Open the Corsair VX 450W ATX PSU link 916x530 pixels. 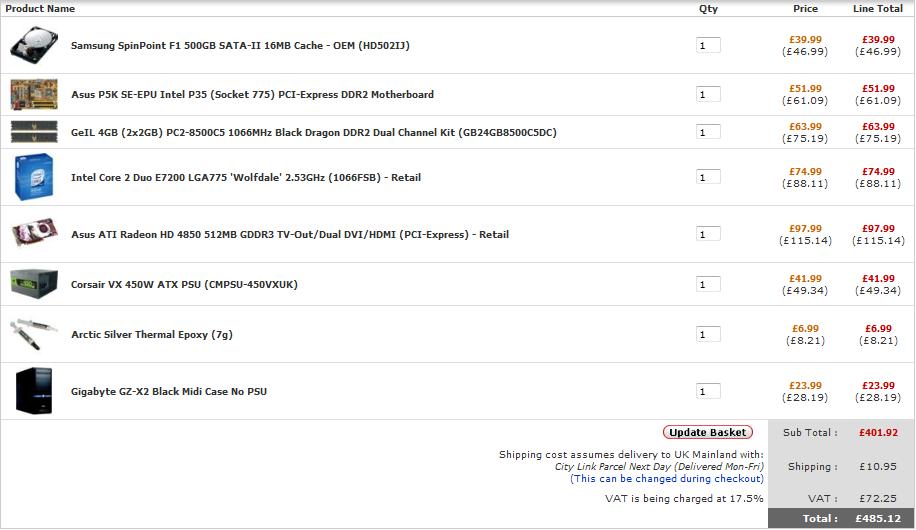pyautogui.click(x=184, y=285)
